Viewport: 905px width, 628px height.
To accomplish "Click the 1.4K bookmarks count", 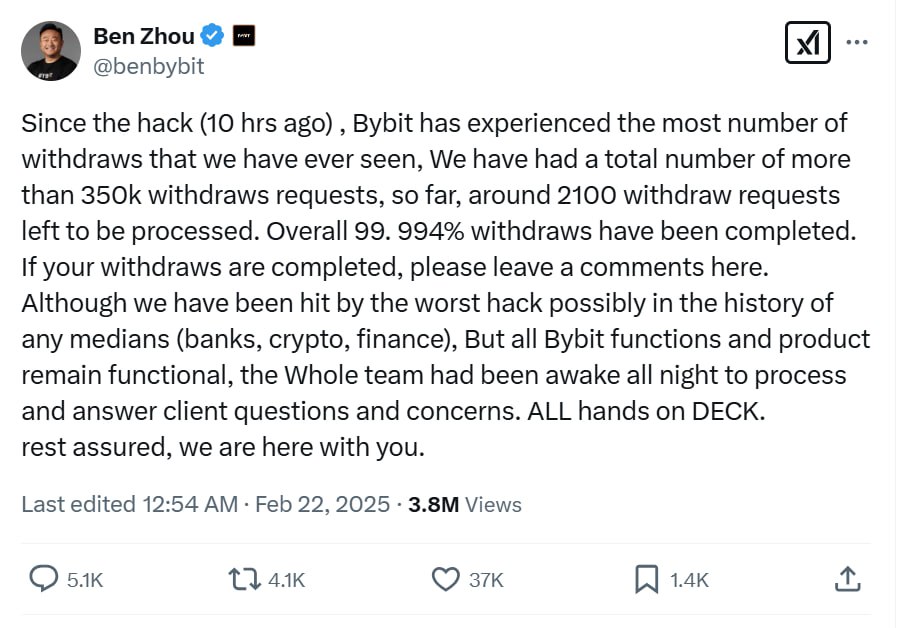I will coord(688,580).
